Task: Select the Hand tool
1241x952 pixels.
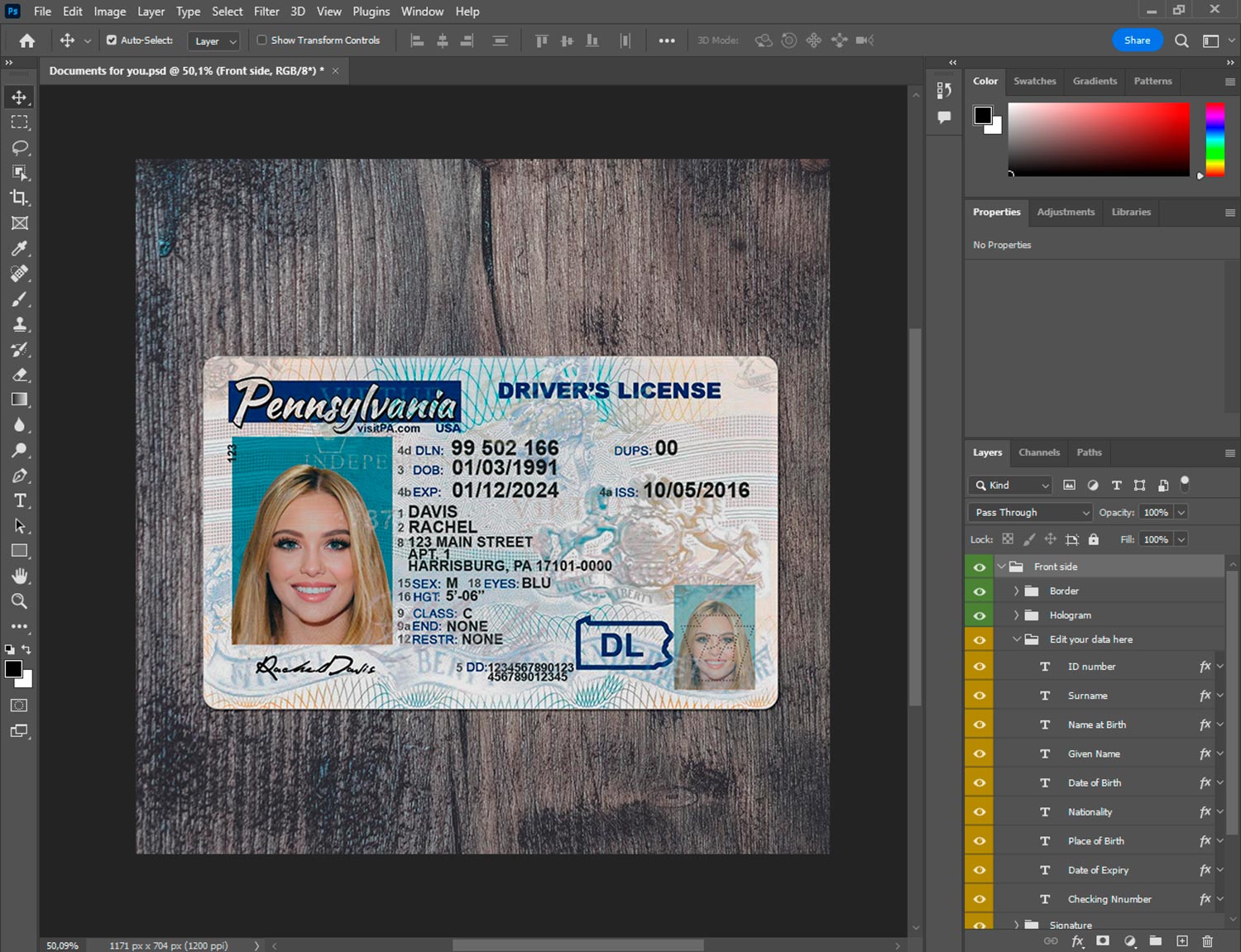Action: pyautogui.click(x=19, y=576)
